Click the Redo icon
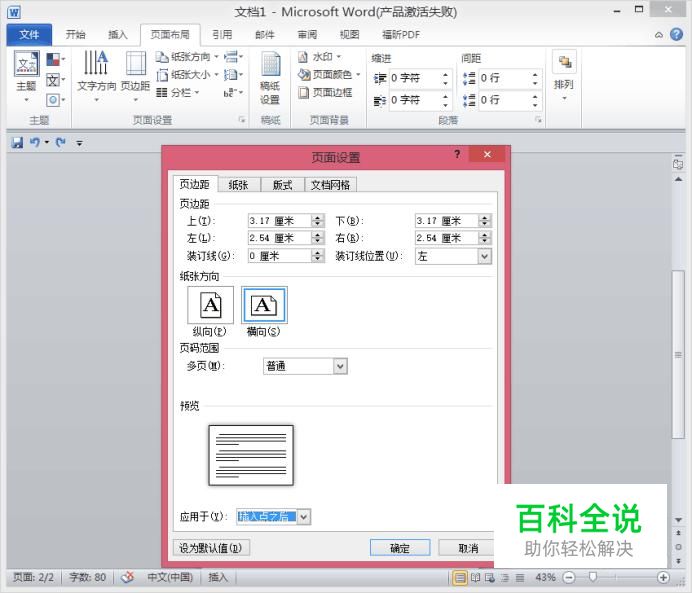The height and width of the screenshot is (593, 692). [61, 143]
